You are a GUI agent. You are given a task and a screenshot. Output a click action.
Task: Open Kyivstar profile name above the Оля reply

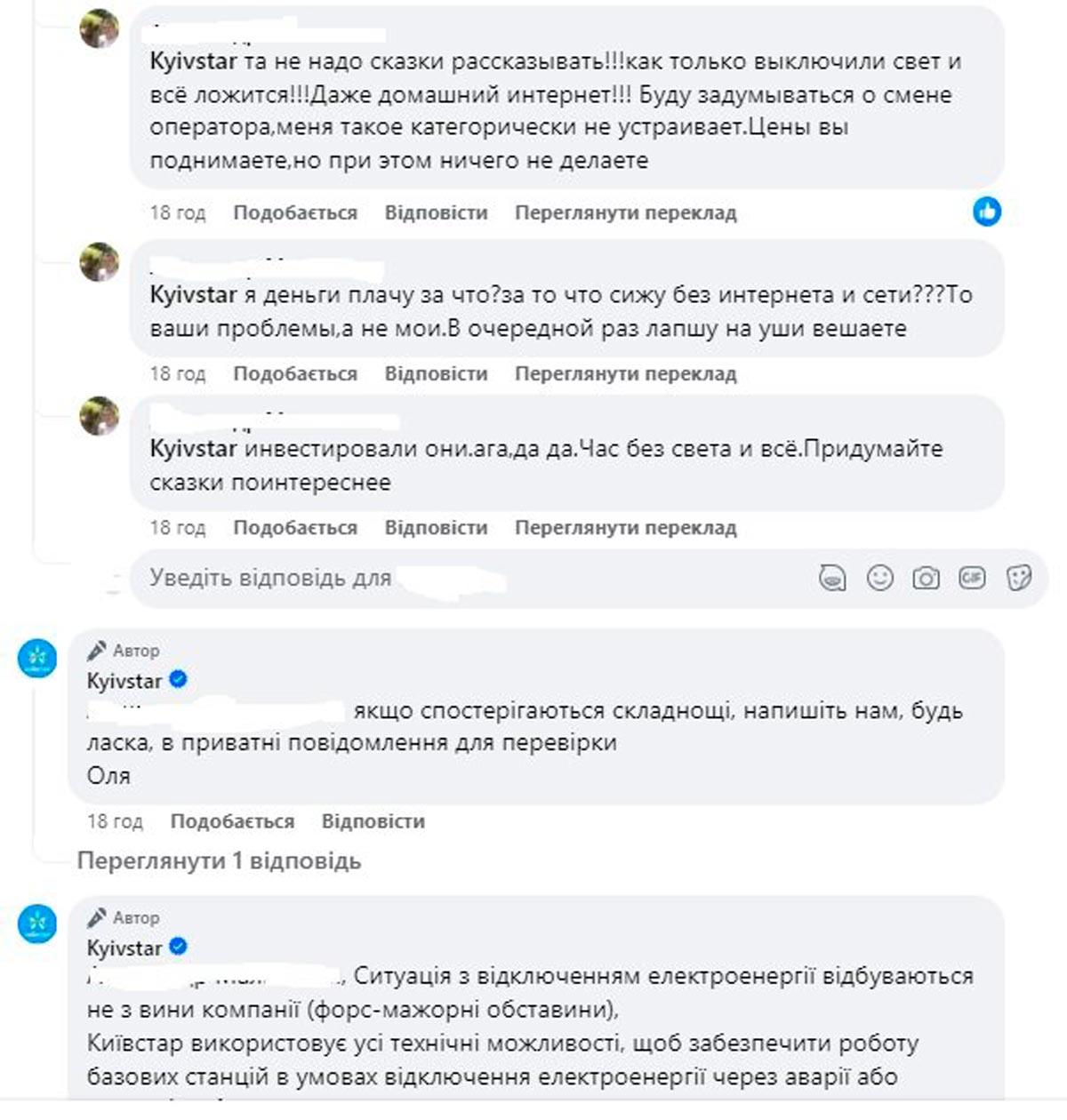pos(124,681)
